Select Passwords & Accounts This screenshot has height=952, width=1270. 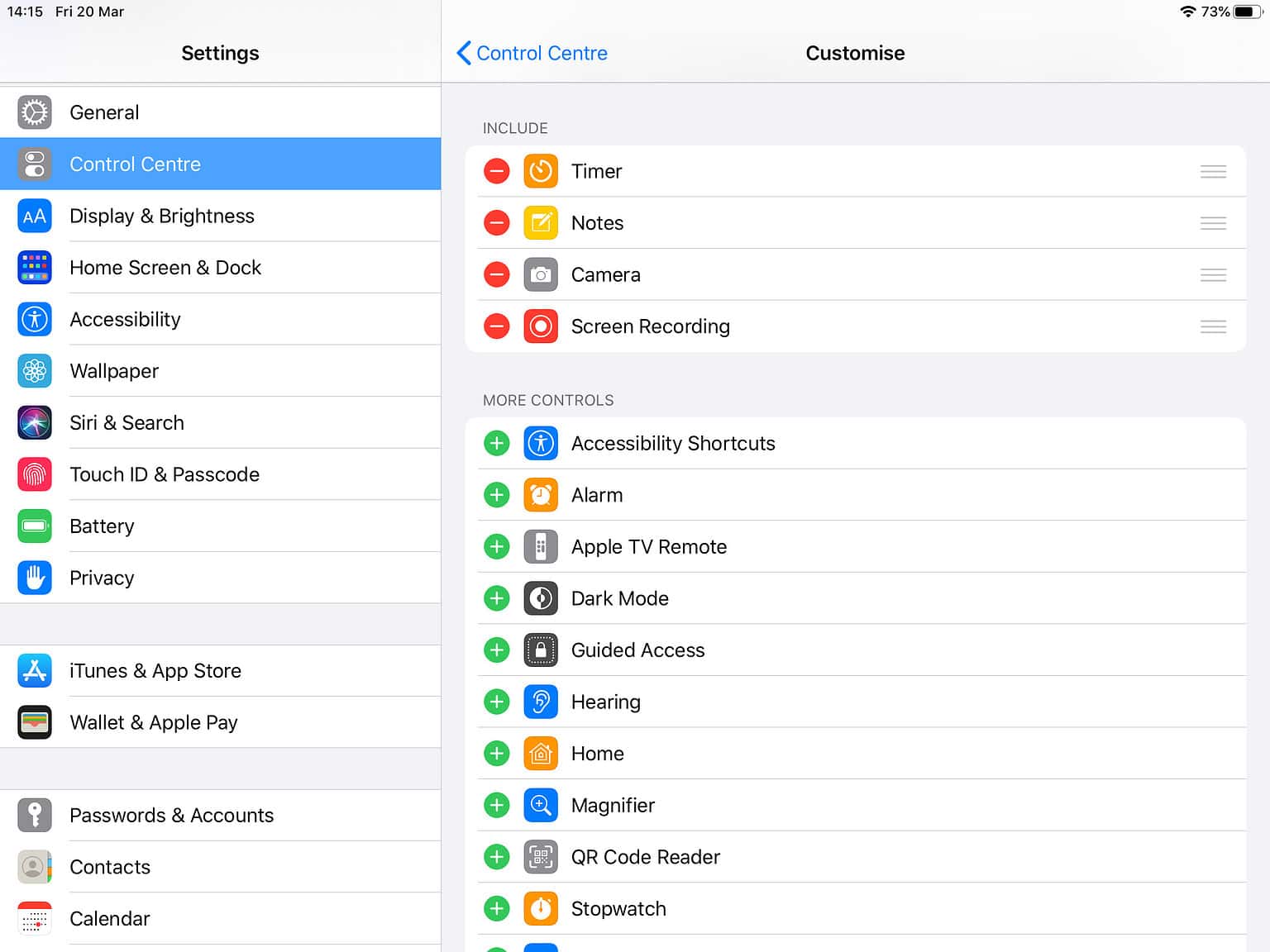(x=171, y=815)
